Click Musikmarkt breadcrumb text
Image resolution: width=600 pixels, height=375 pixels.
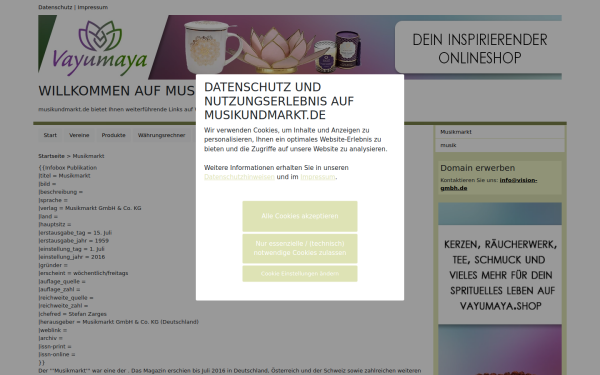[x=88, y=156]
